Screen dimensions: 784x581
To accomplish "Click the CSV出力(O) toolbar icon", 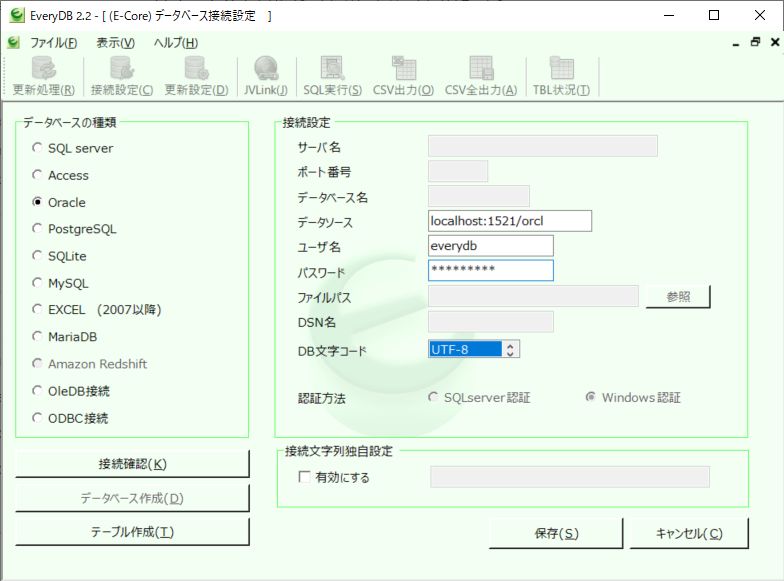I will (x=403, y=76).
